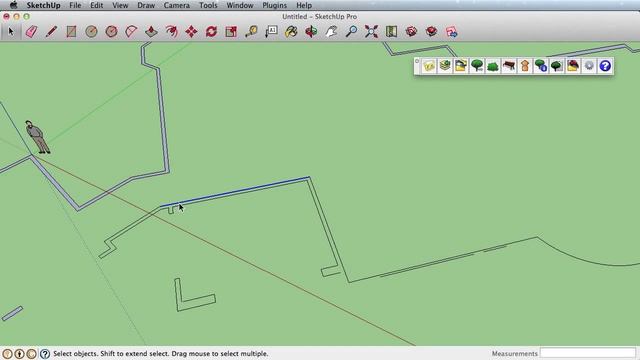Activate the Move tool

pyautogui.click(x=191, y=31)
